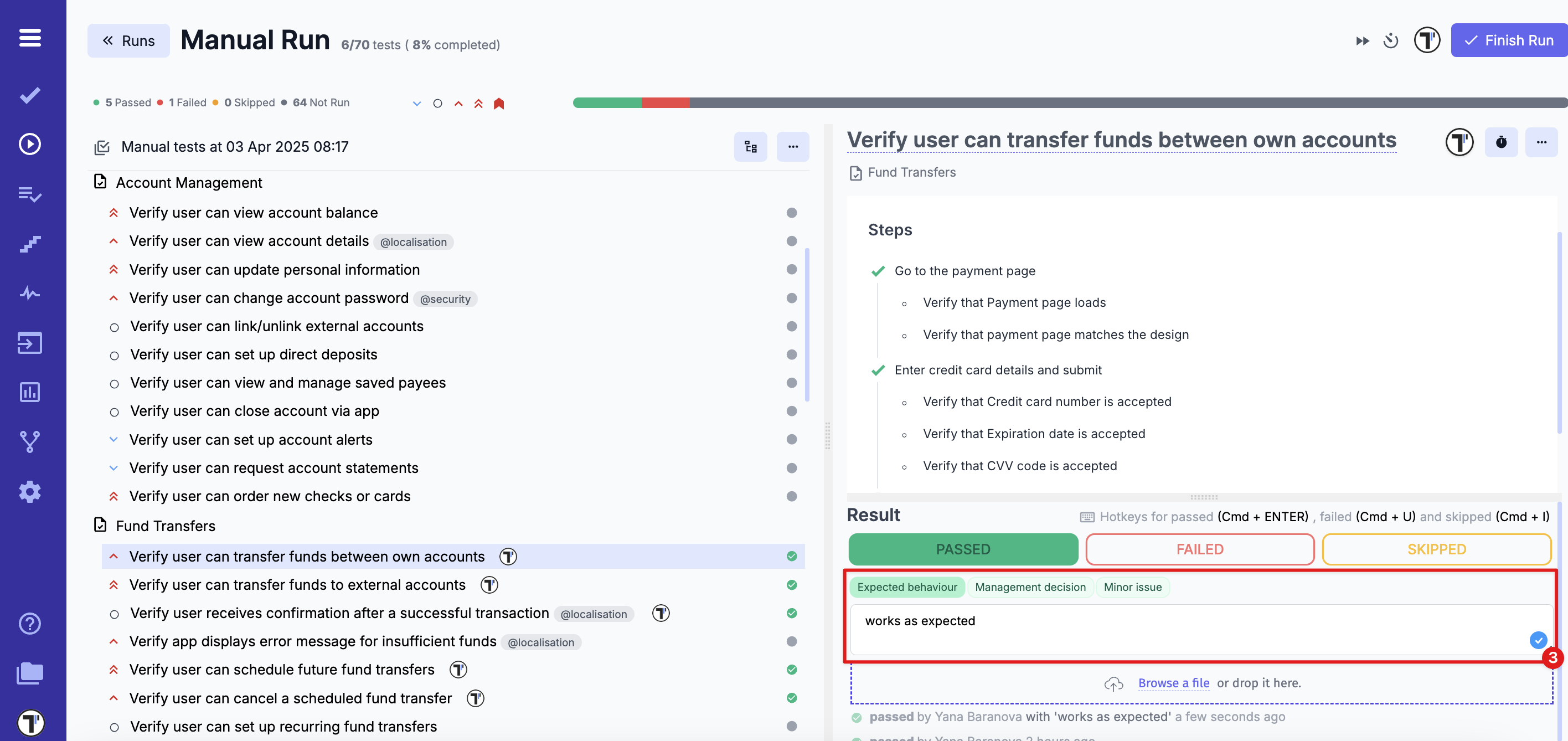Open the Pulse activity icon in the sidebar

click(x=30, y=294)
